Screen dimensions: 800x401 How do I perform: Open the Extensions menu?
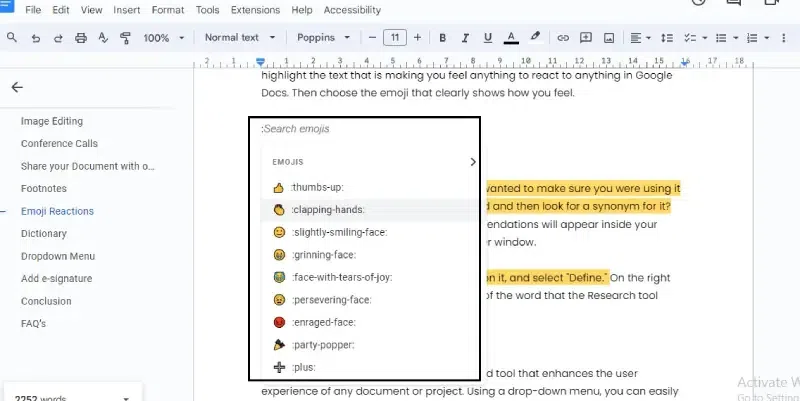(255, 10)
